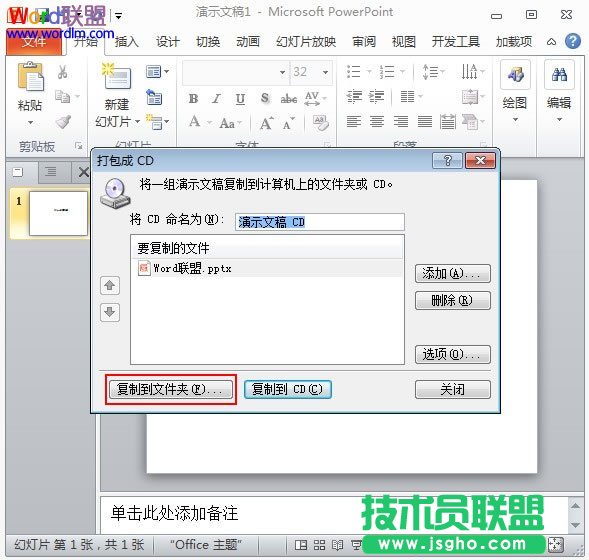Click the CD name input field
Image resolution: width=589 pixels, height=560 pixels.
pyautogui.click(x=320, y=222)
